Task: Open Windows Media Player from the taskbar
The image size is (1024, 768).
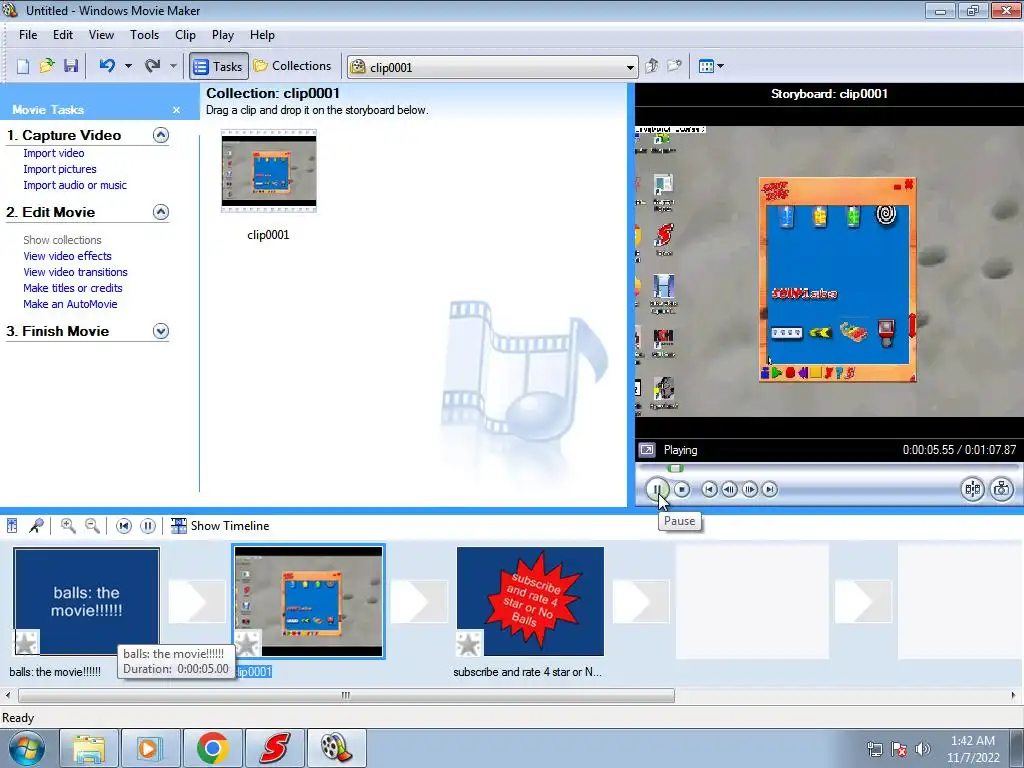Action: click(x=150, y=748)
